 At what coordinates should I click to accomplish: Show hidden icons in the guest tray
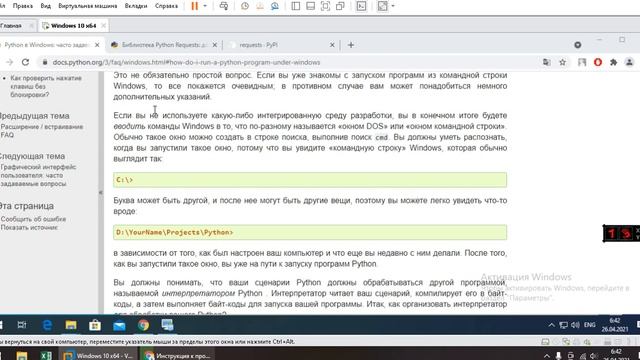[x=551, y=325]
